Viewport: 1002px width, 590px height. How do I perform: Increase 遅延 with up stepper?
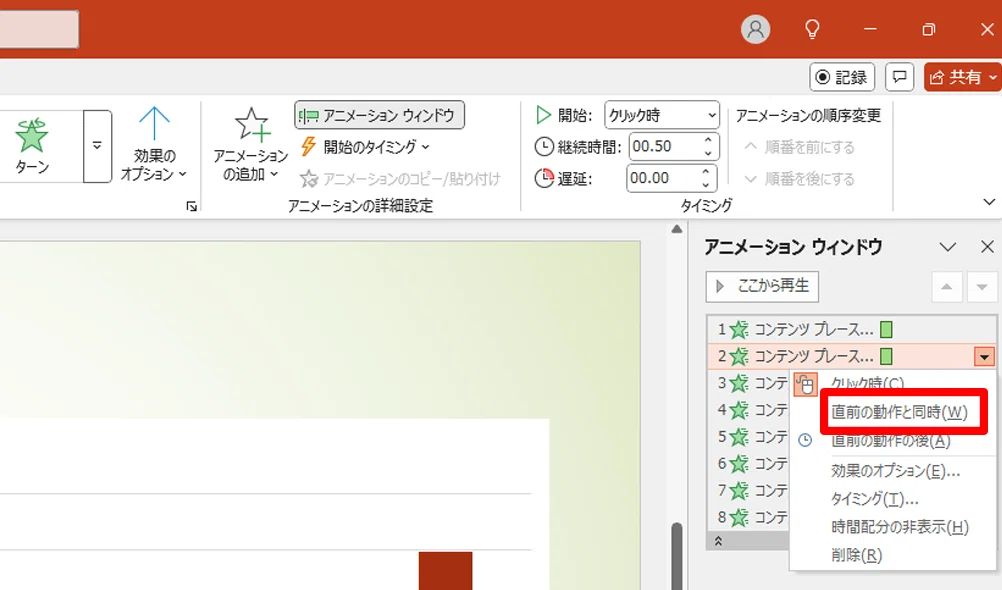705,171
